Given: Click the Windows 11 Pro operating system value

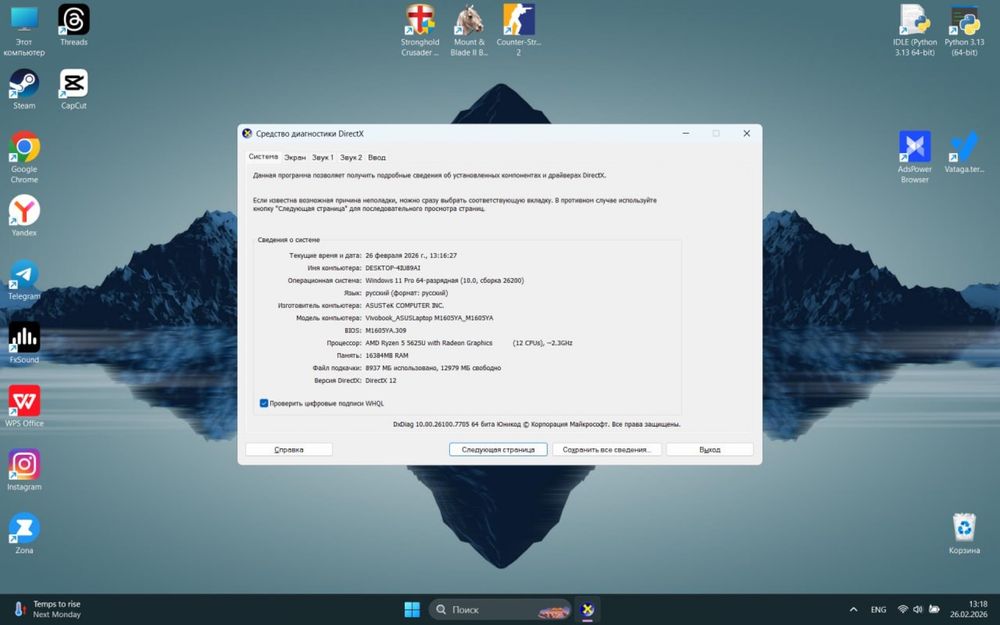Looking at the screenshot, I should (x=445, y=281).
